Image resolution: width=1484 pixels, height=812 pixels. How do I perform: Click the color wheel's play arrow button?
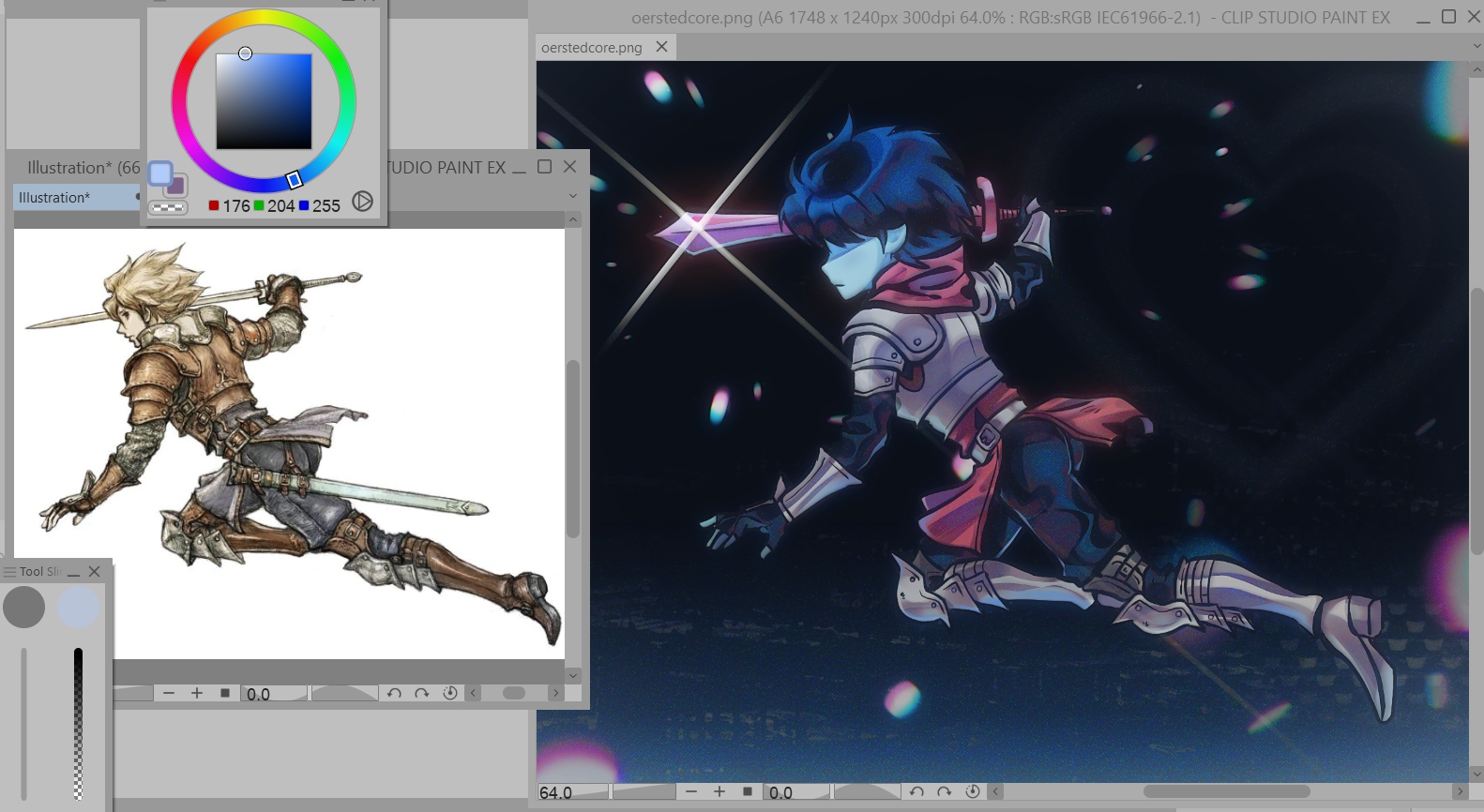pos(362,202)
